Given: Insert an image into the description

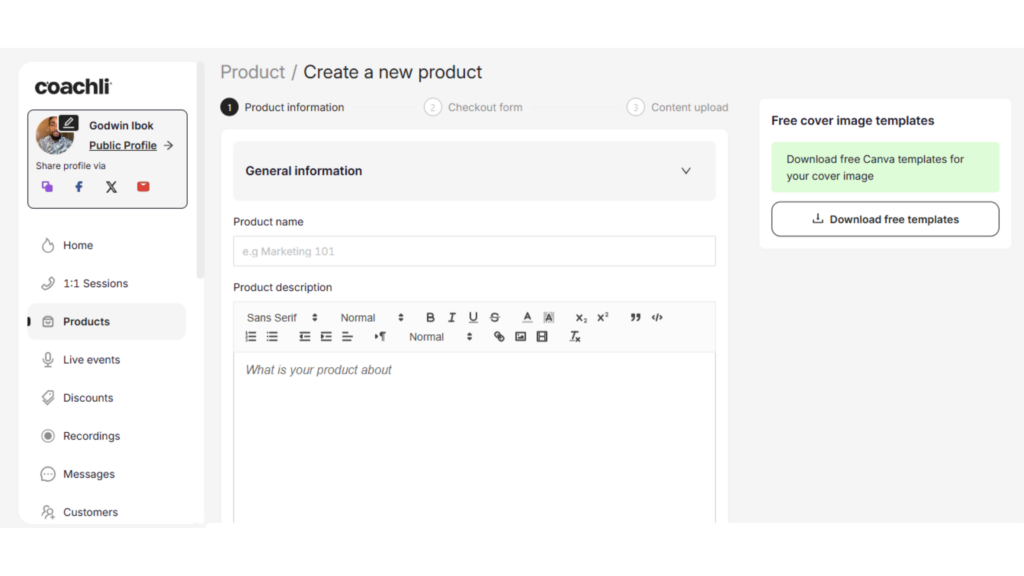Looking at the screenshot, I should (x=520, y=337).
